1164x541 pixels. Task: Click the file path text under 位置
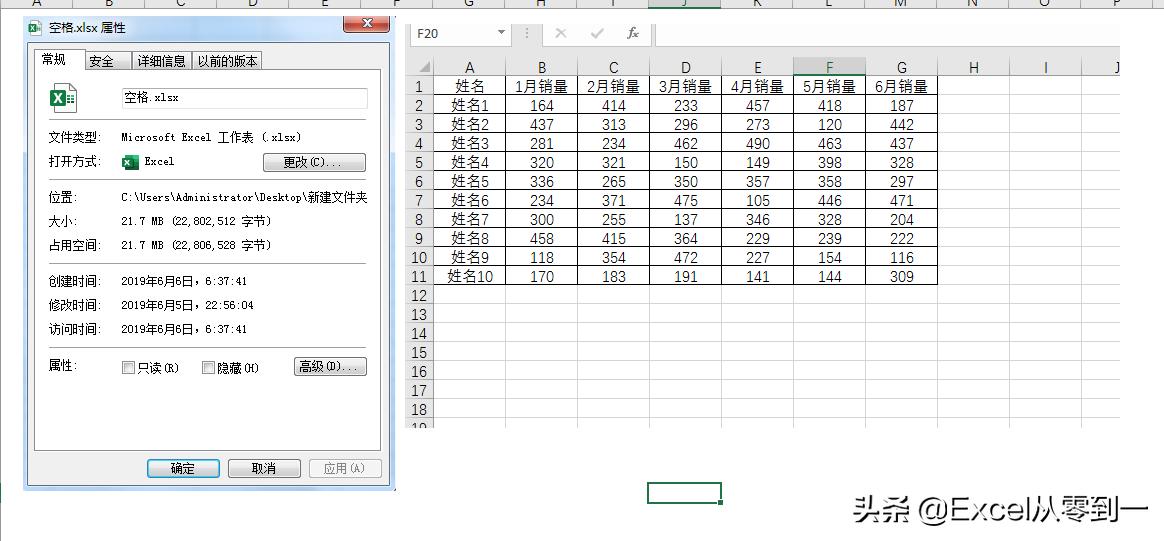(x=244, y=197)
